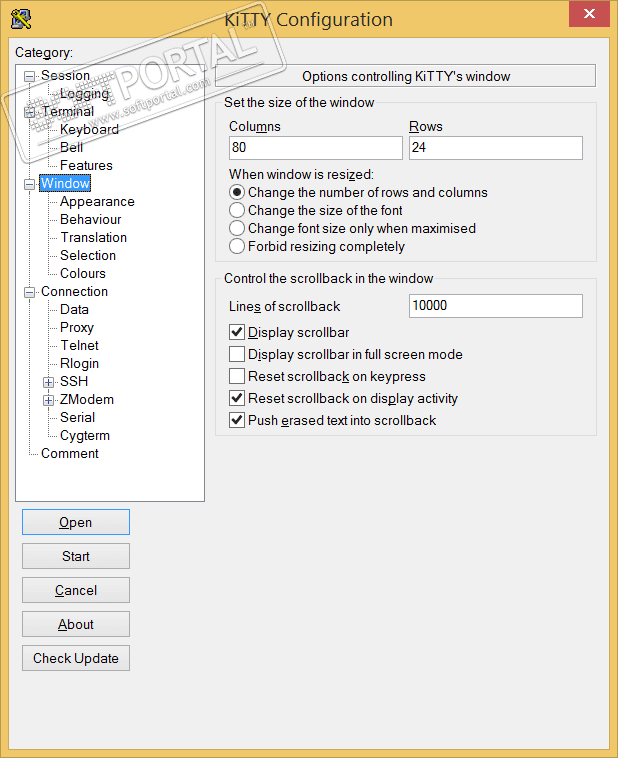This screenshot has width=618, height=758.
Task: Open the Features category
Action: click(x=86, y=165)
